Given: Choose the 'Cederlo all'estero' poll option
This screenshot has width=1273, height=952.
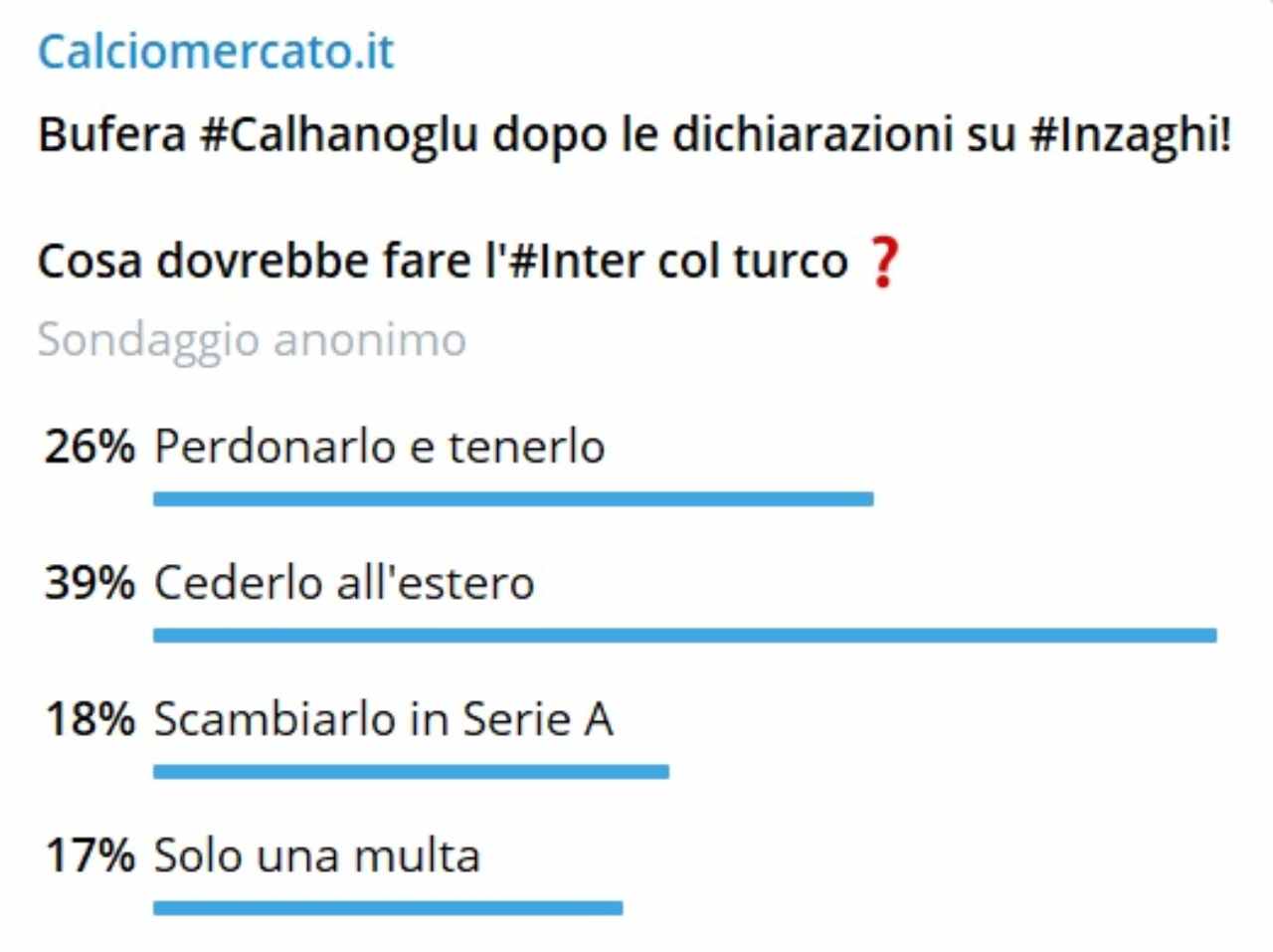Looking at the screenshot, I should pyautogui.click(x=344, y=582).
